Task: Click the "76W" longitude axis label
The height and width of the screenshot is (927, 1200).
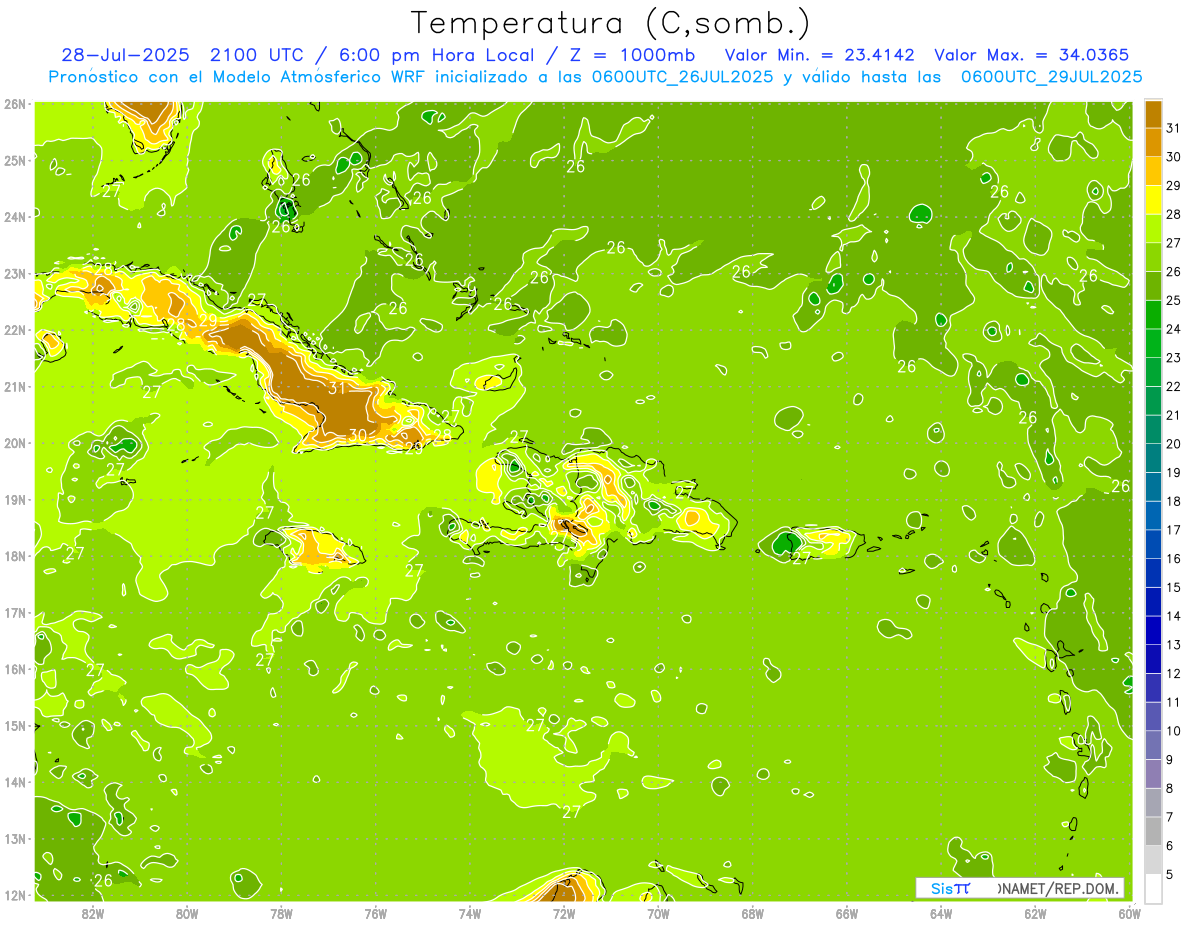Action: click(375, 913)
